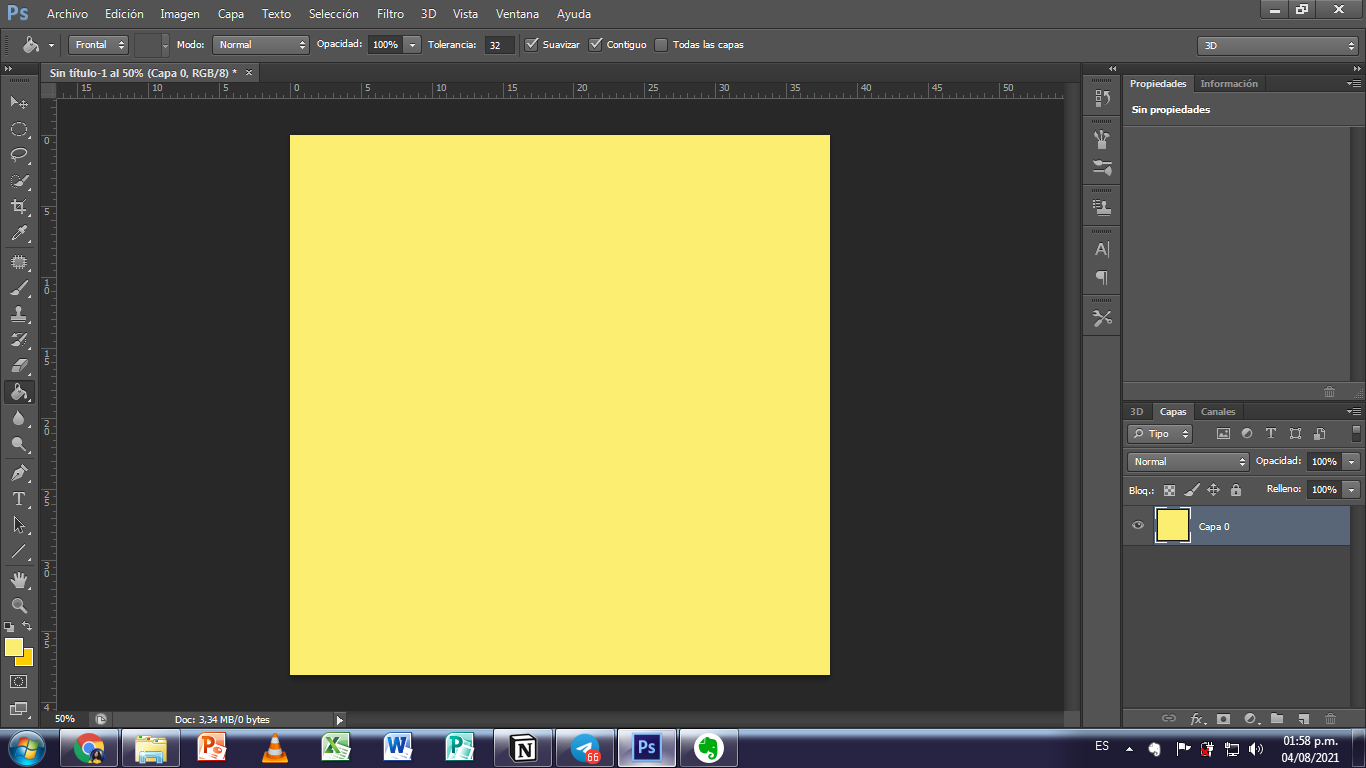Activate the Zoom tool in toolbar
Viewport: 1366px width, 768px height.
pyautogui.click(x=19, y=605)
